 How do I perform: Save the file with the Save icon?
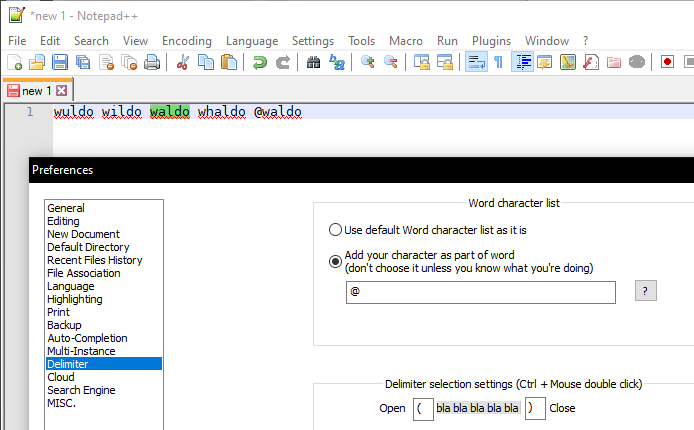(x=60, y=62)
